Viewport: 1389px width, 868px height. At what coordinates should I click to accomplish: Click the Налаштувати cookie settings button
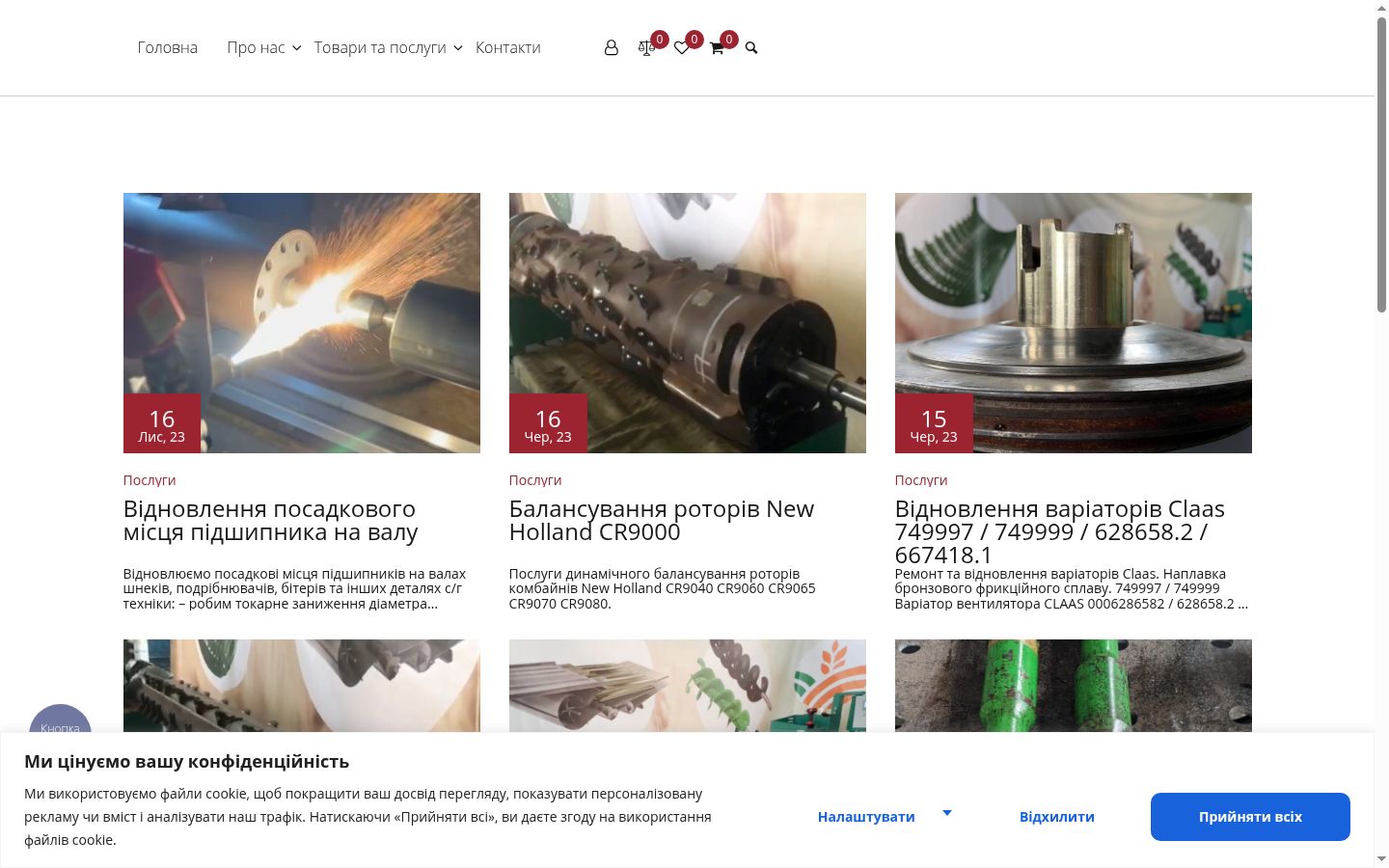[866, 817]
